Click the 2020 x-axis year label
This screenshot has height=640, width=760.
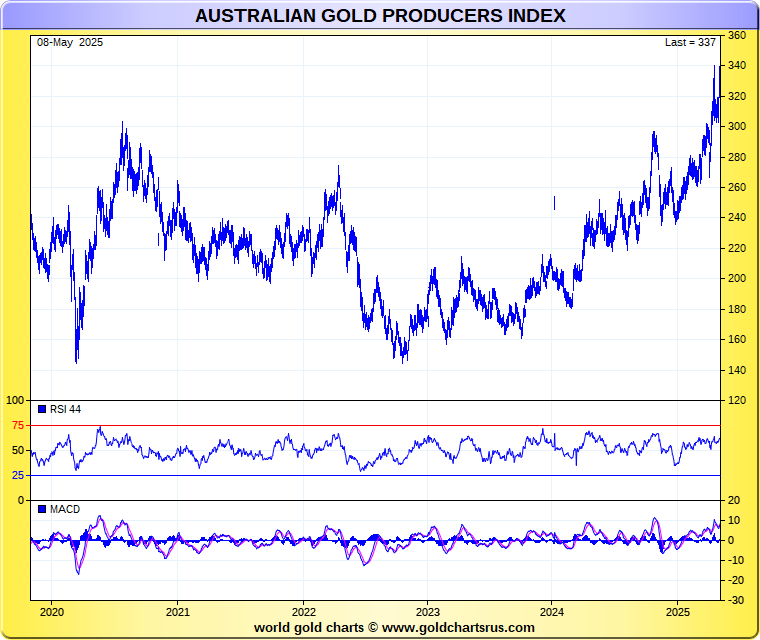click(52, 612)
